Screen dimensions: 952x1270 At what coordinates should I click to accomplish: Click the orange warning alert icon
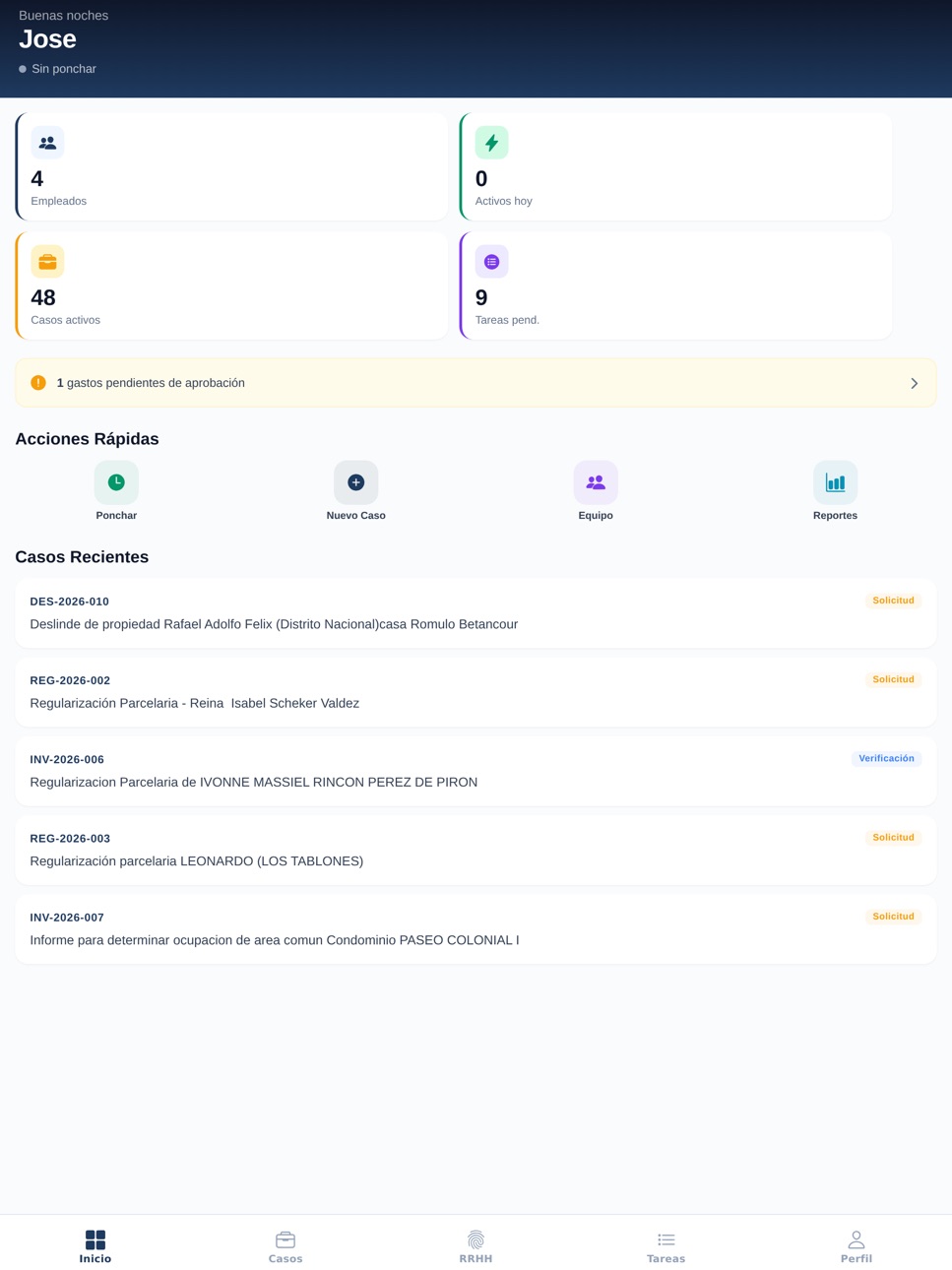click(38, 383)
